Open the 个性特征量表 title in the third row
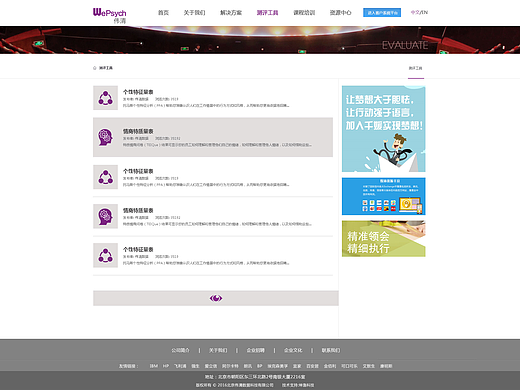The height and width of the screenshot is (390, 520). tap(138, 171)
